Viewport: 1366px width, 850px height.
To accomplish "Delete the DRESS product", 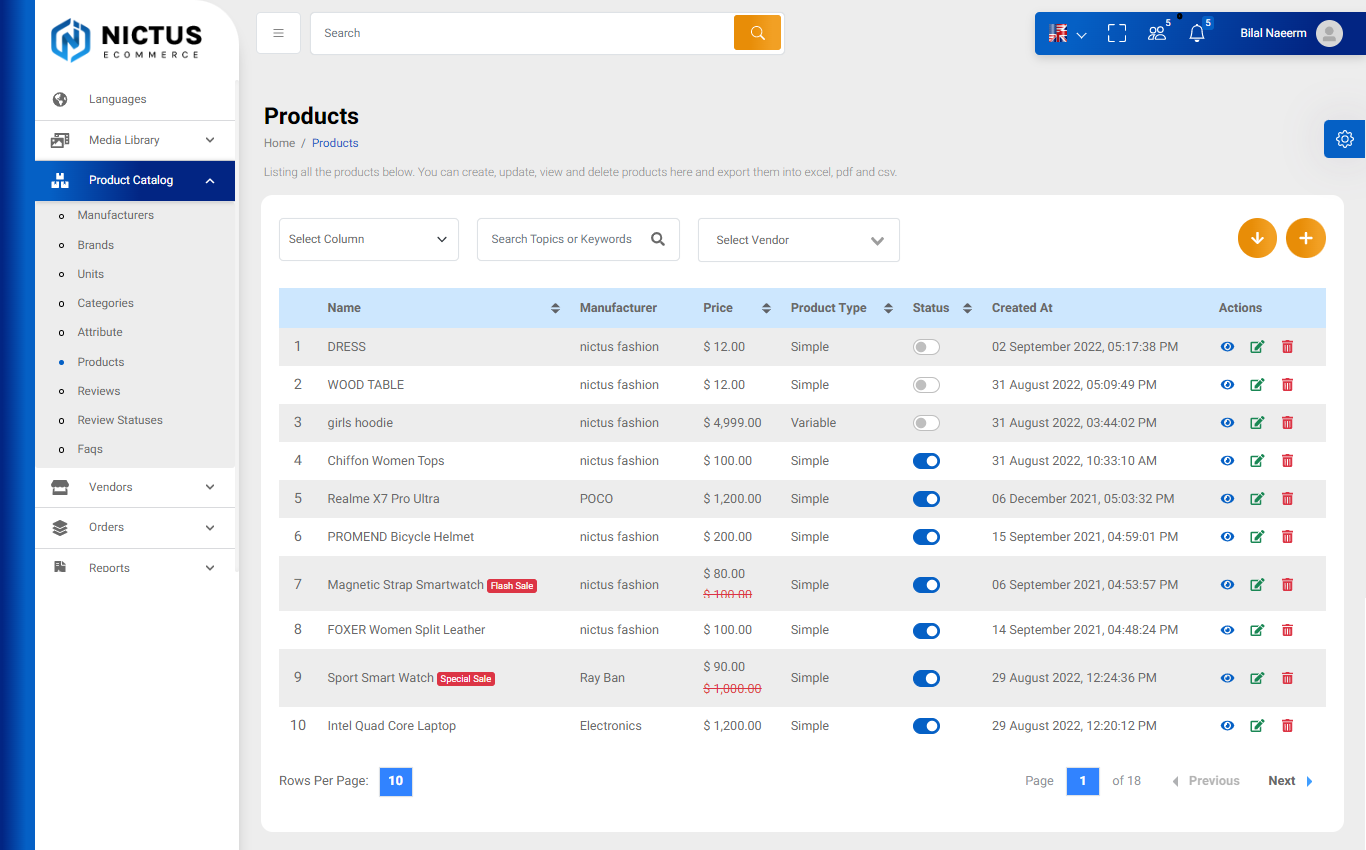I will [x=1287, y=347].
